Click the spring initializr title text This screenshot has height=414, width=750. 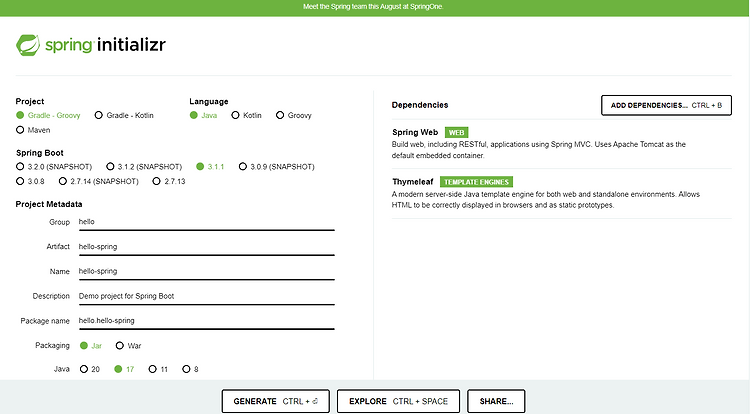click(x=105, y=45)
